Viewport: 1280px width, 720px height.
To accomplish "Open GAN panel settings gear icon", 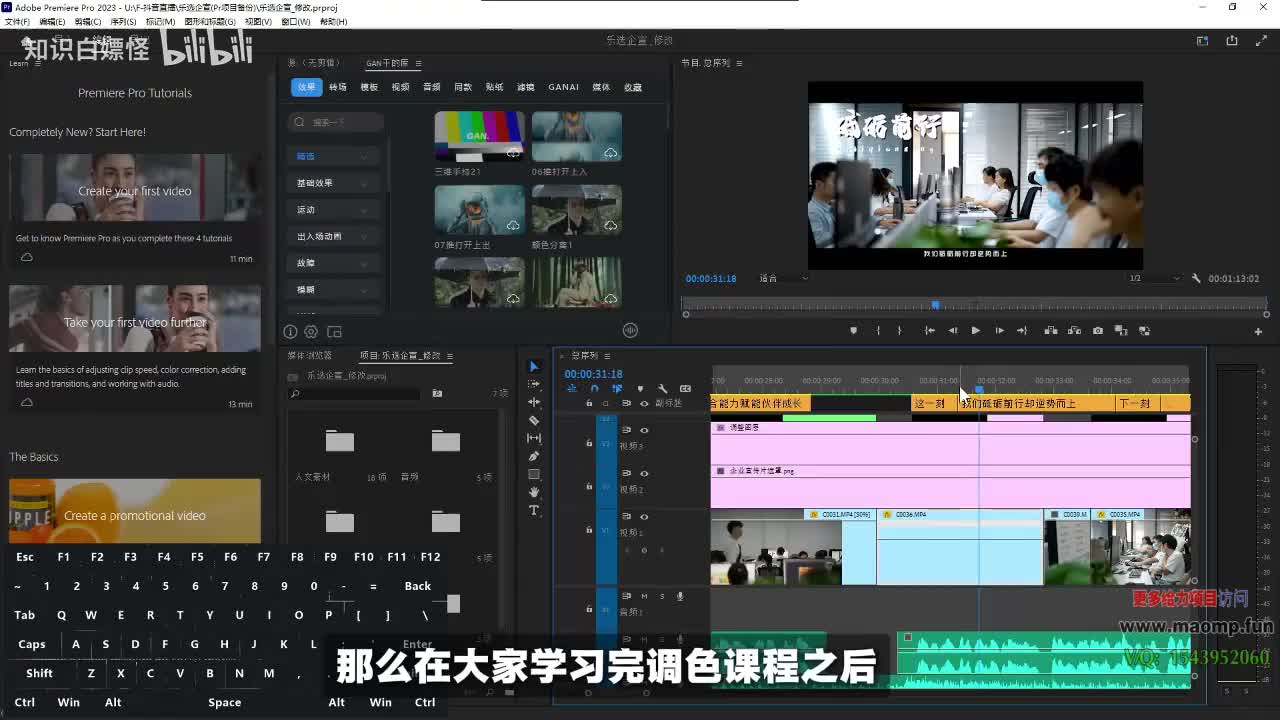I will pos(311,332).
